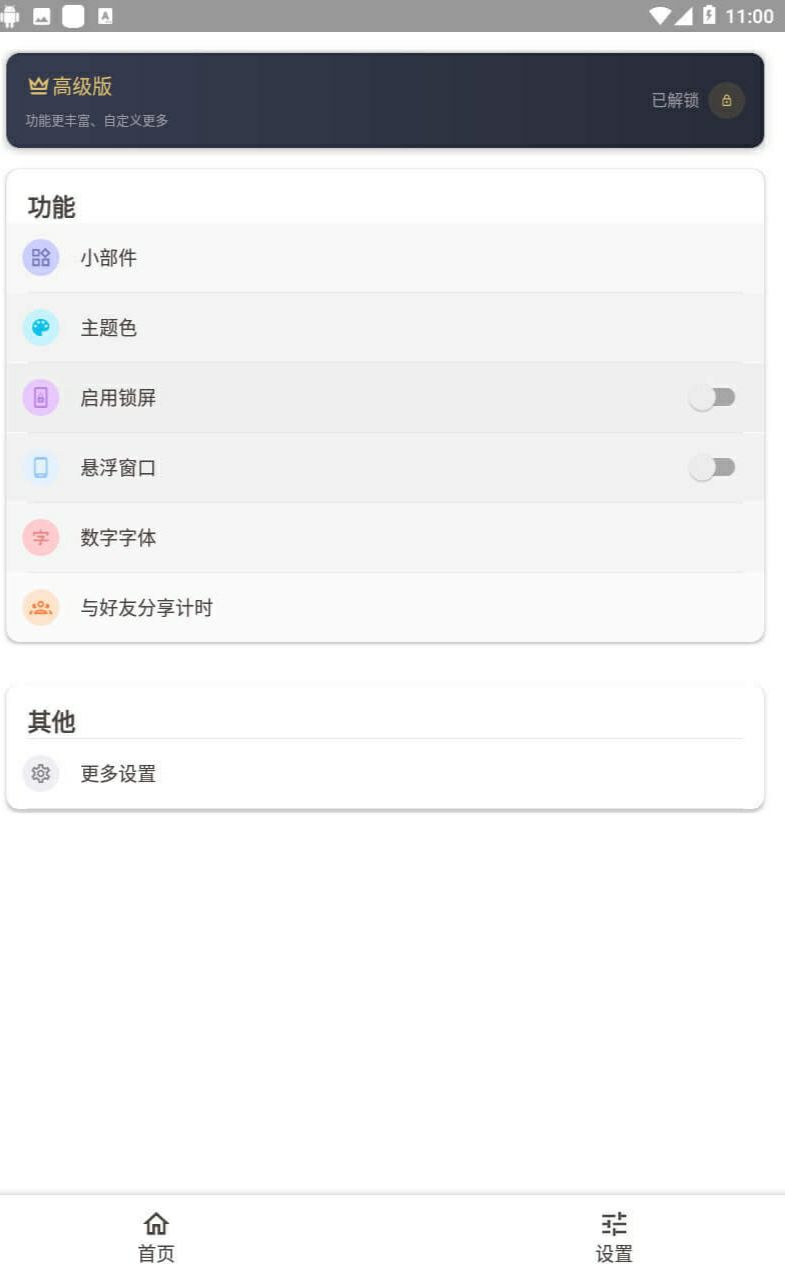Tap the 高级版 premium banner

pyautogui.click(x=300, y=100)
